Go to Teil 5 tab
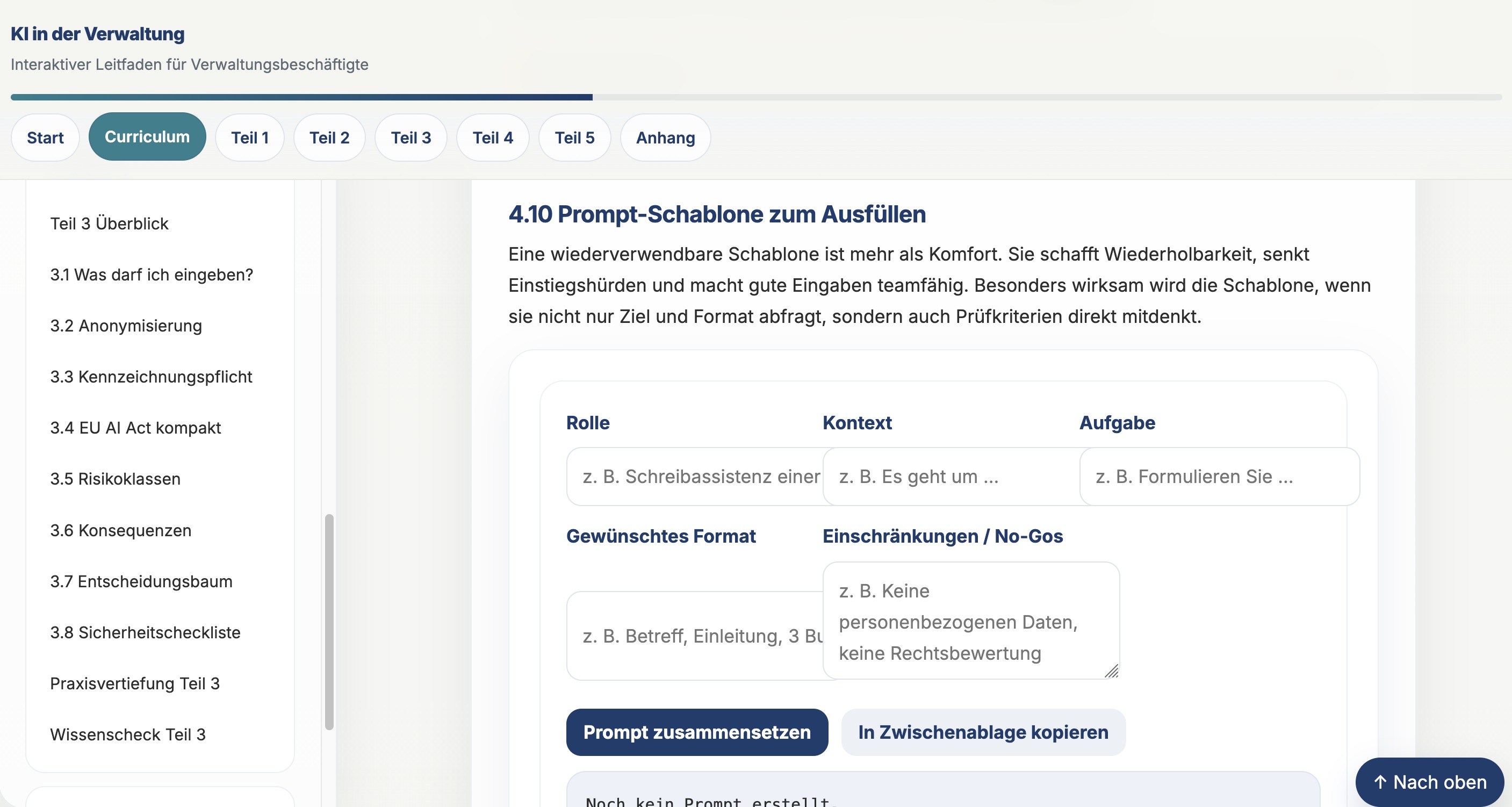1512x807 pixels. (x=574, y=138)
